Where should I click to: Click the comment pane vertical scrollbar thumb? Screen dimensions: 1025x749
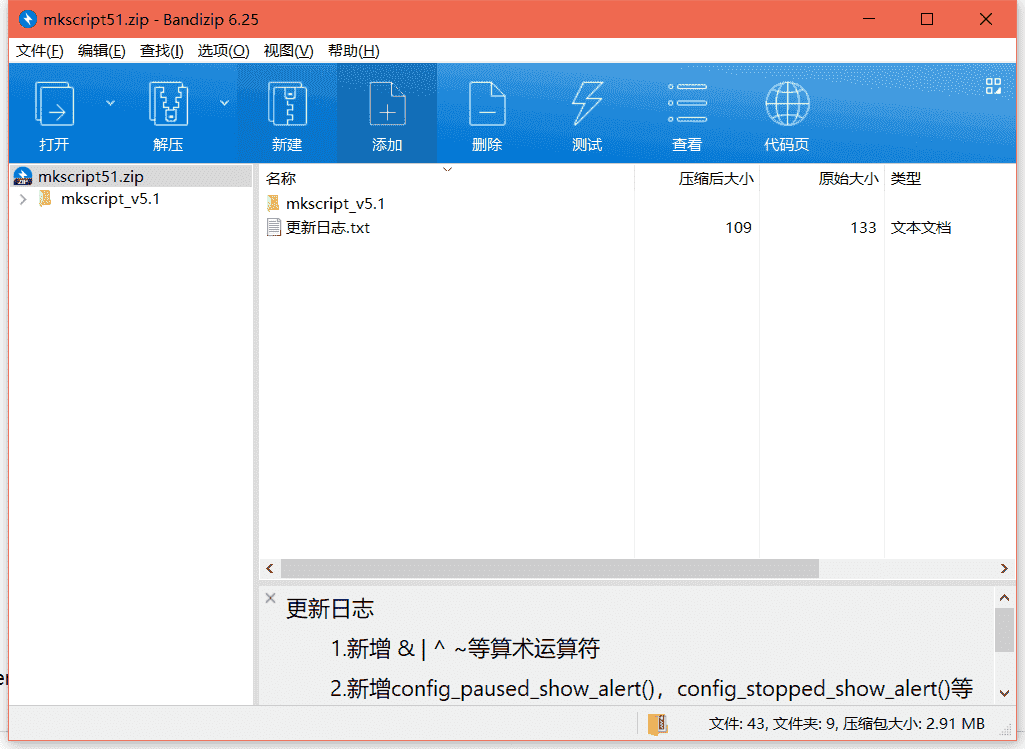pos(1004,629)
